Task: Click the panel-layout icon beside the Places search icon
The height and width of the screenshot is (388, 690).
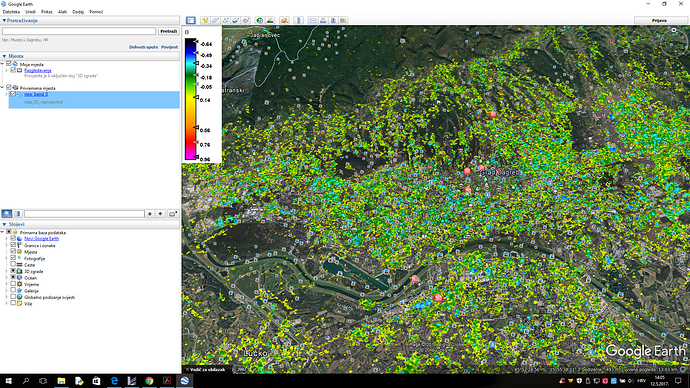Action: [x=17, y=214]
